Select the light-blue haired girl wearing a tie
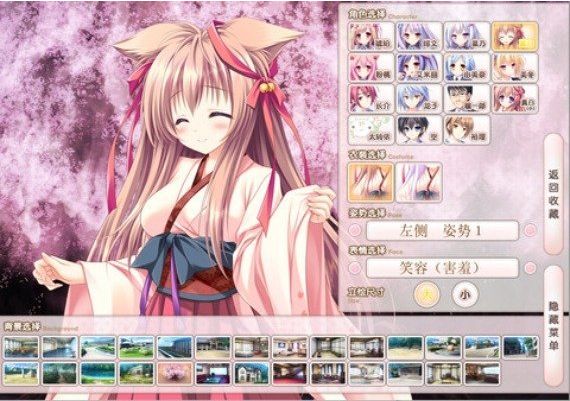This screenshot has height=401, width=570. point(467,67)
